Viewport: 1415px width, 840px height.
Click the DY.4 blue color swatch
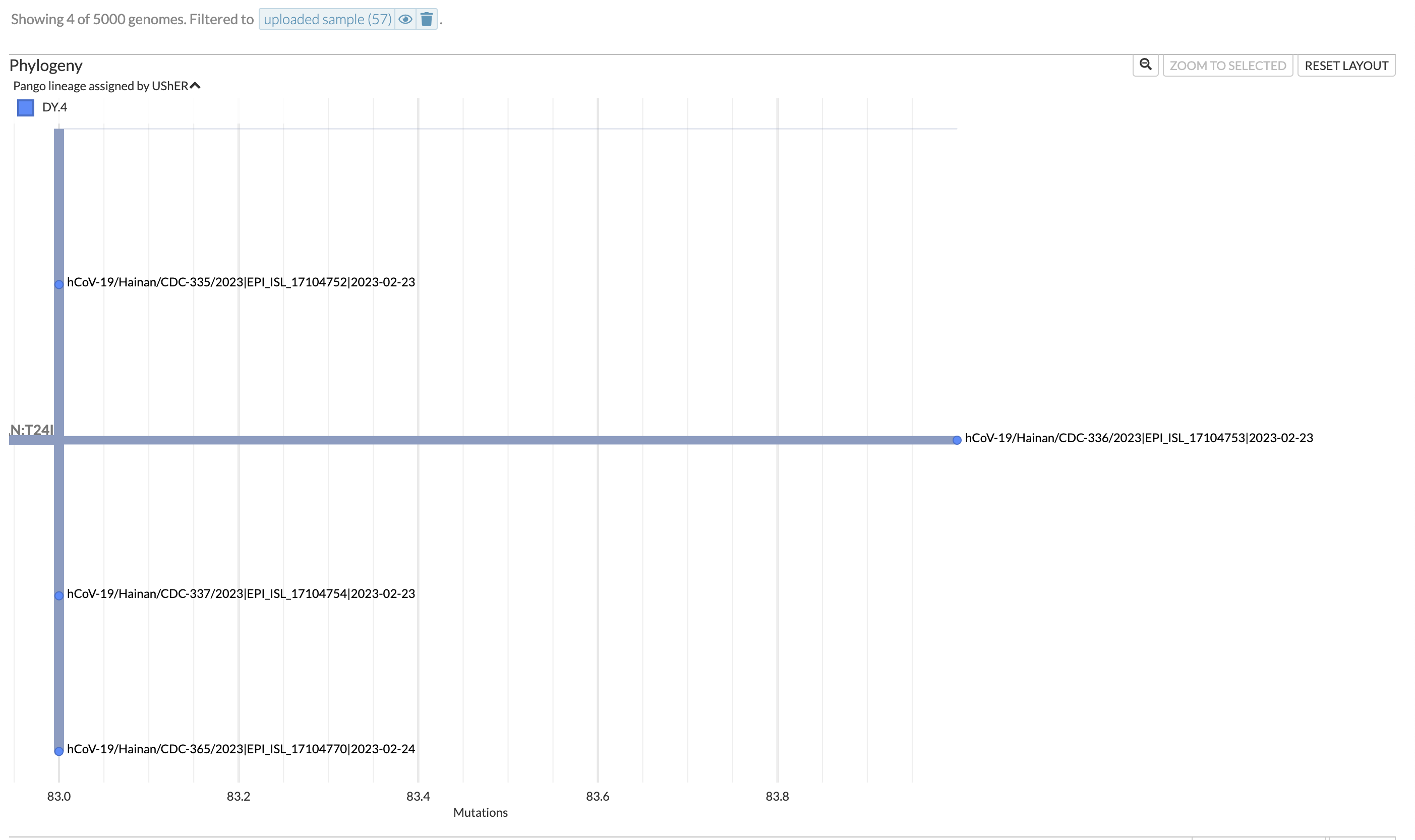pyautogui.click(x=26, y=107)
